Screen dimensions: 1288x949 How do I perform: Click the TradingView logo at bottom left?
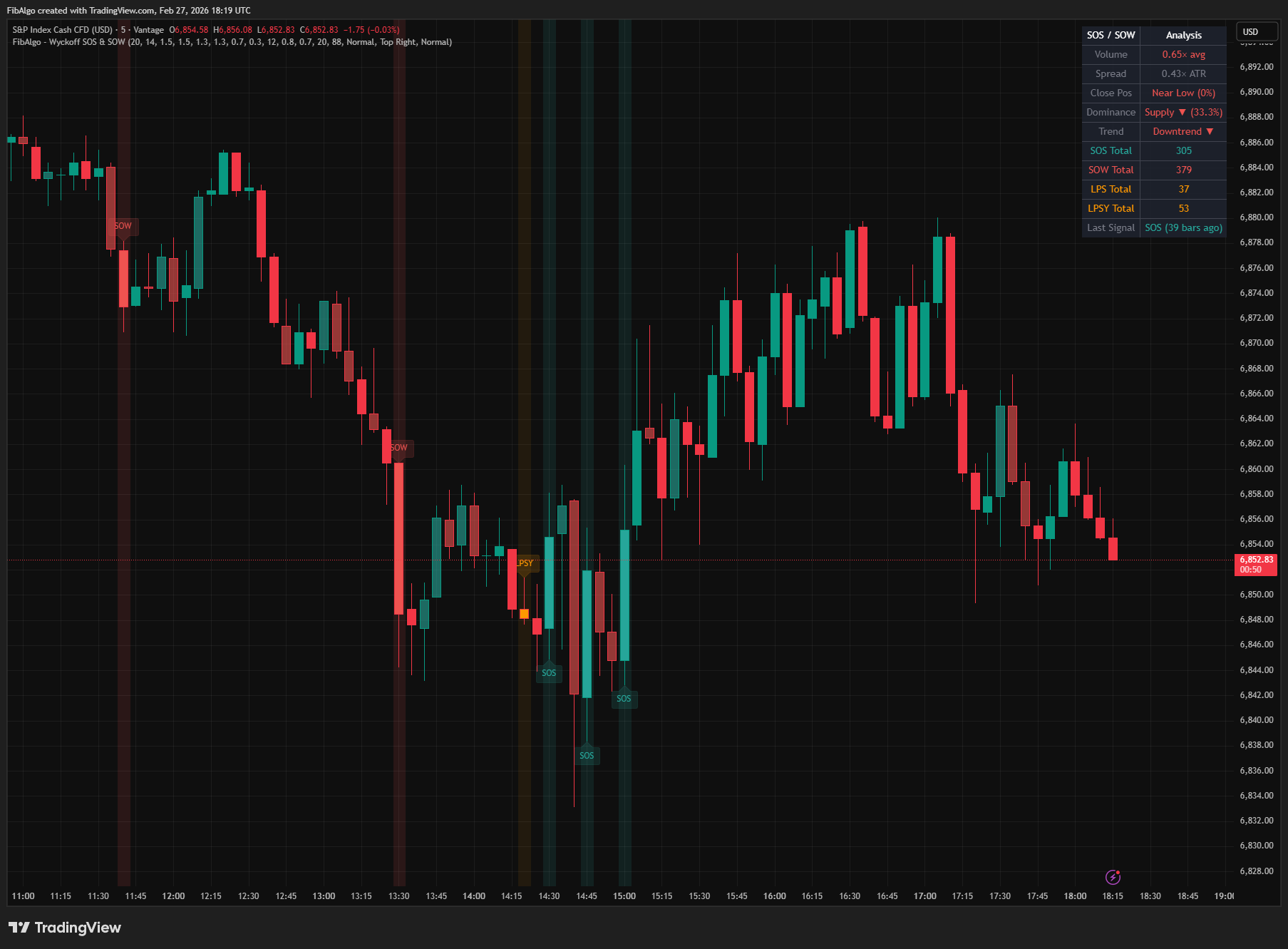point(65,928)
